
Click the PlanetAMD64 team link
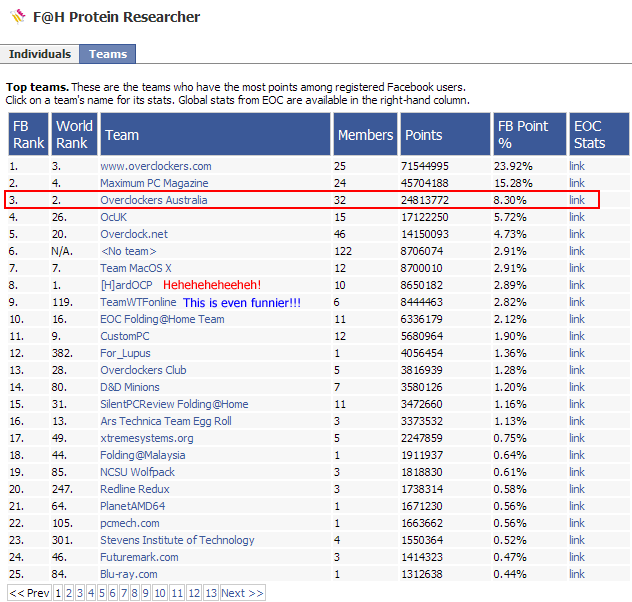133,506
